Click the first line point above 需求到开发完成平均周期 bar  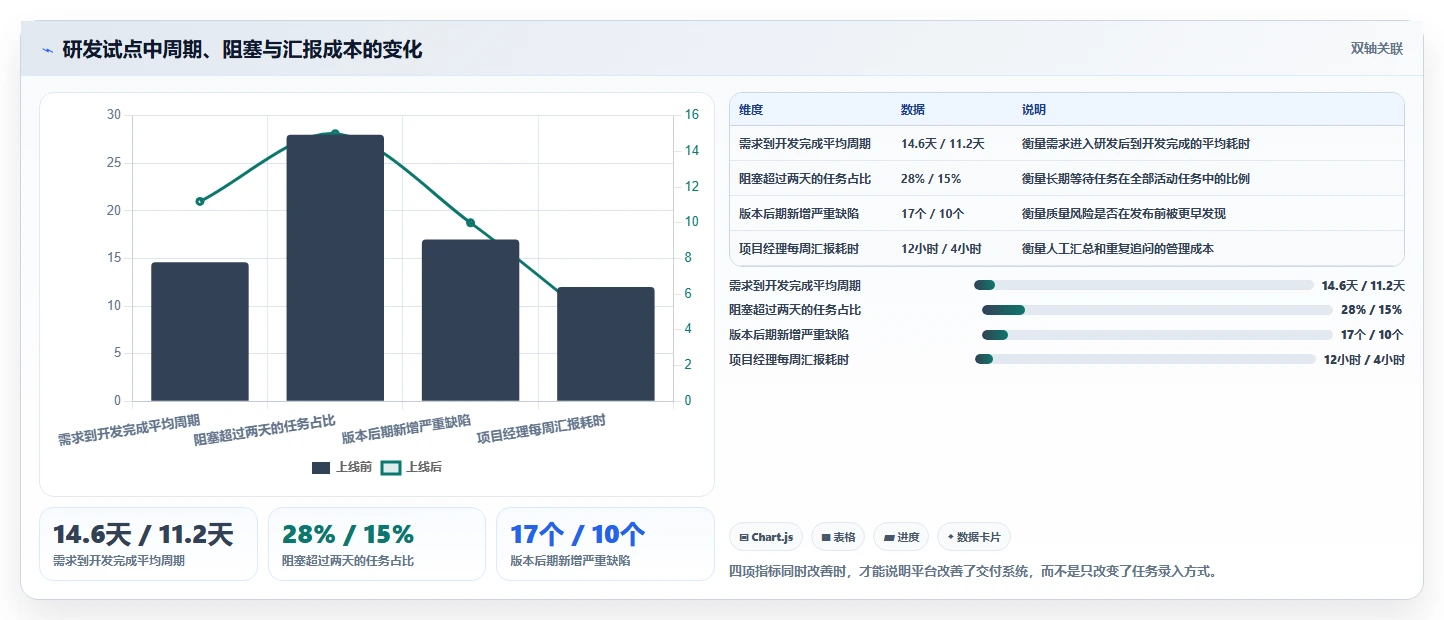pos(200,201)
